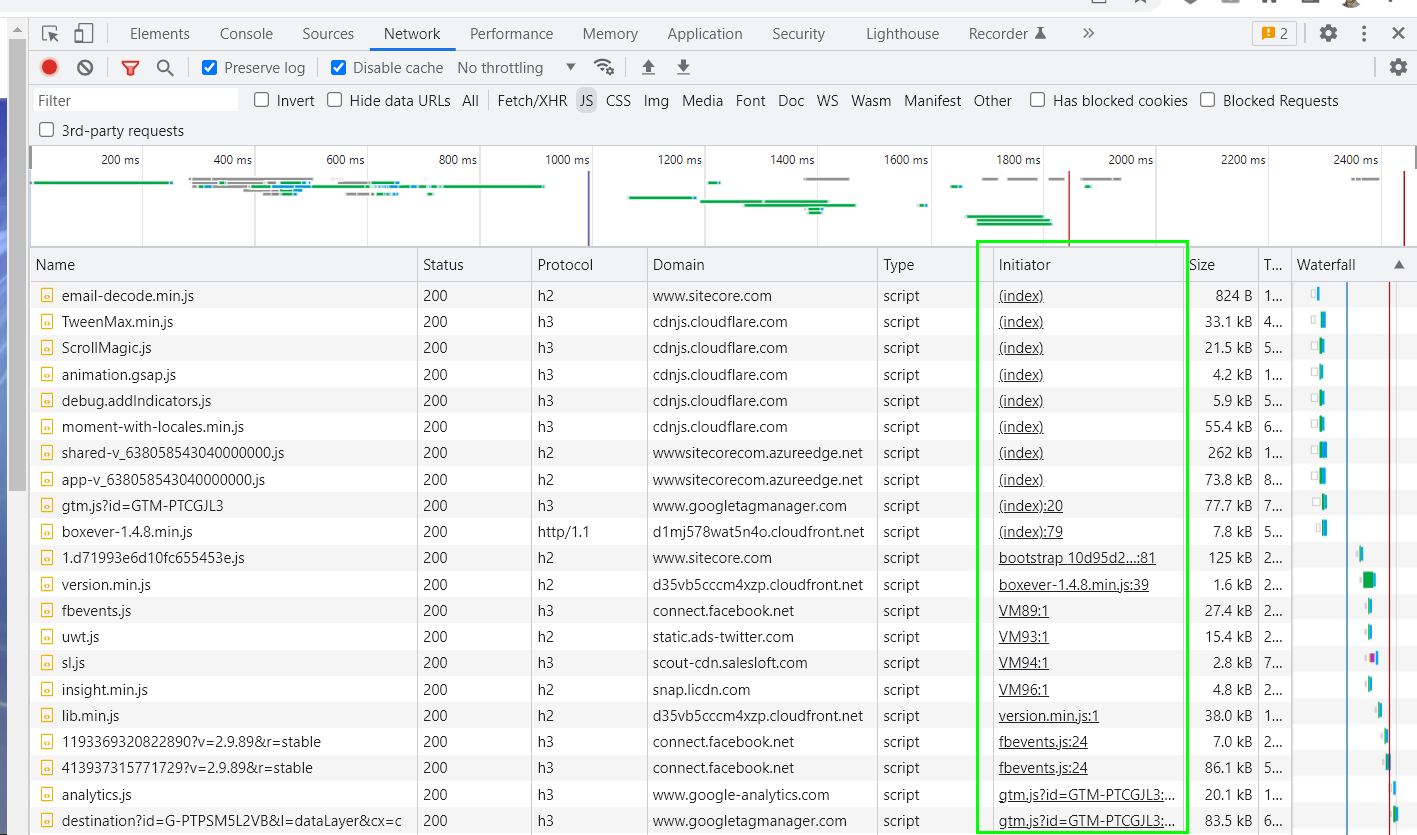Filter requests by CSS type
This screenshot has width=1417, height=835.
[618, 101]
